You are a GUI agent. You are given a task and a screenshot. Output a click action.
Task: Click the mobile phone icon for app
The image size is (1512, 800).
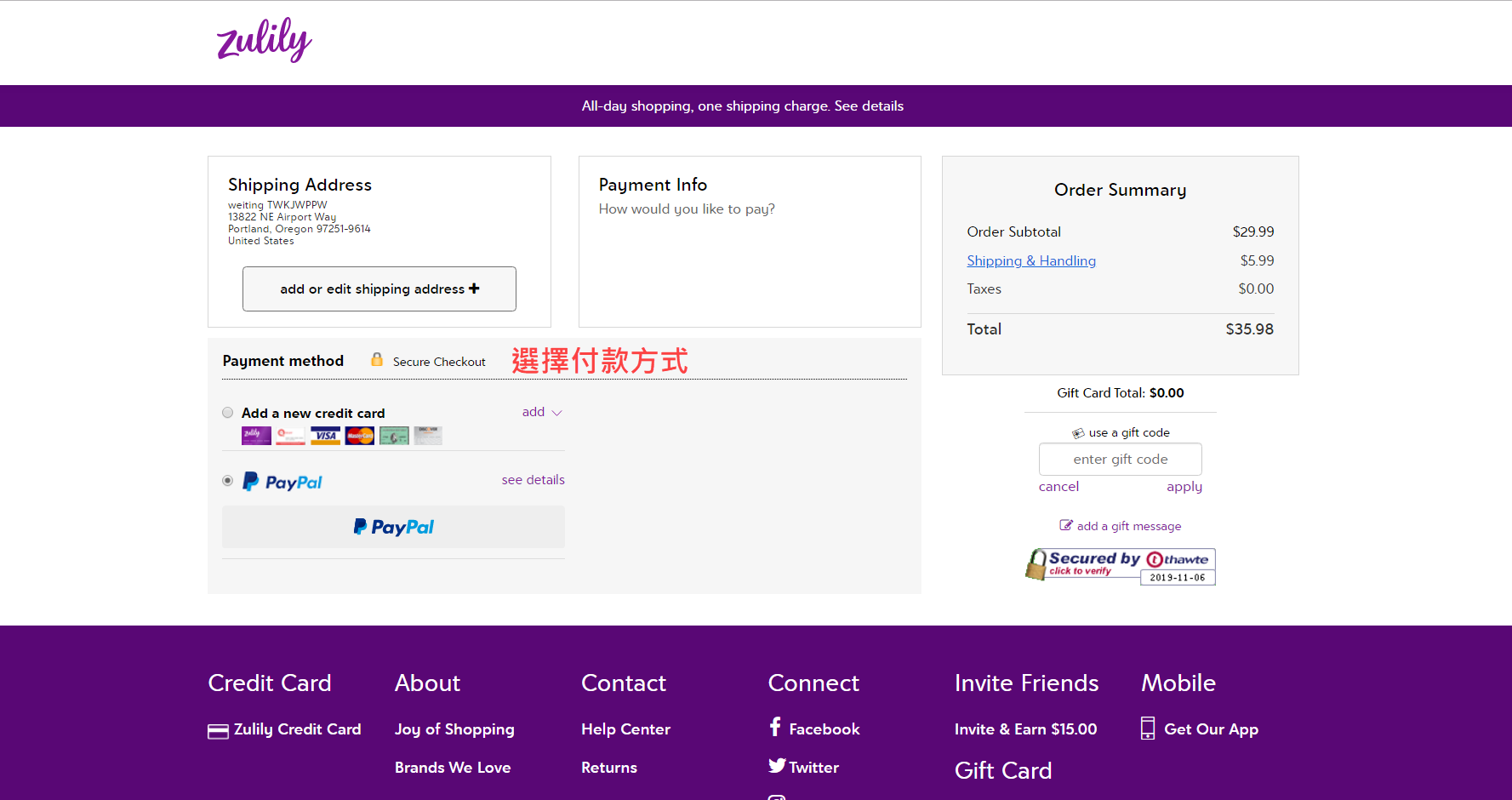coord(1148,729)
